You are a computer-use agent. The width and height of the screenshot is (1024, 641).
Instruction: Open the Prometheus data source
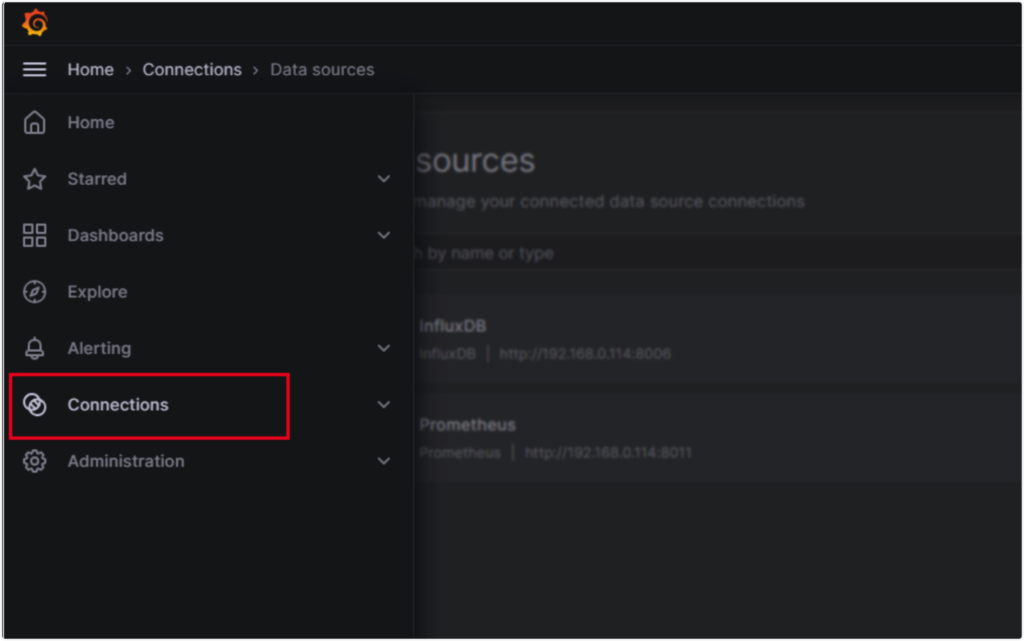(467, 425)
